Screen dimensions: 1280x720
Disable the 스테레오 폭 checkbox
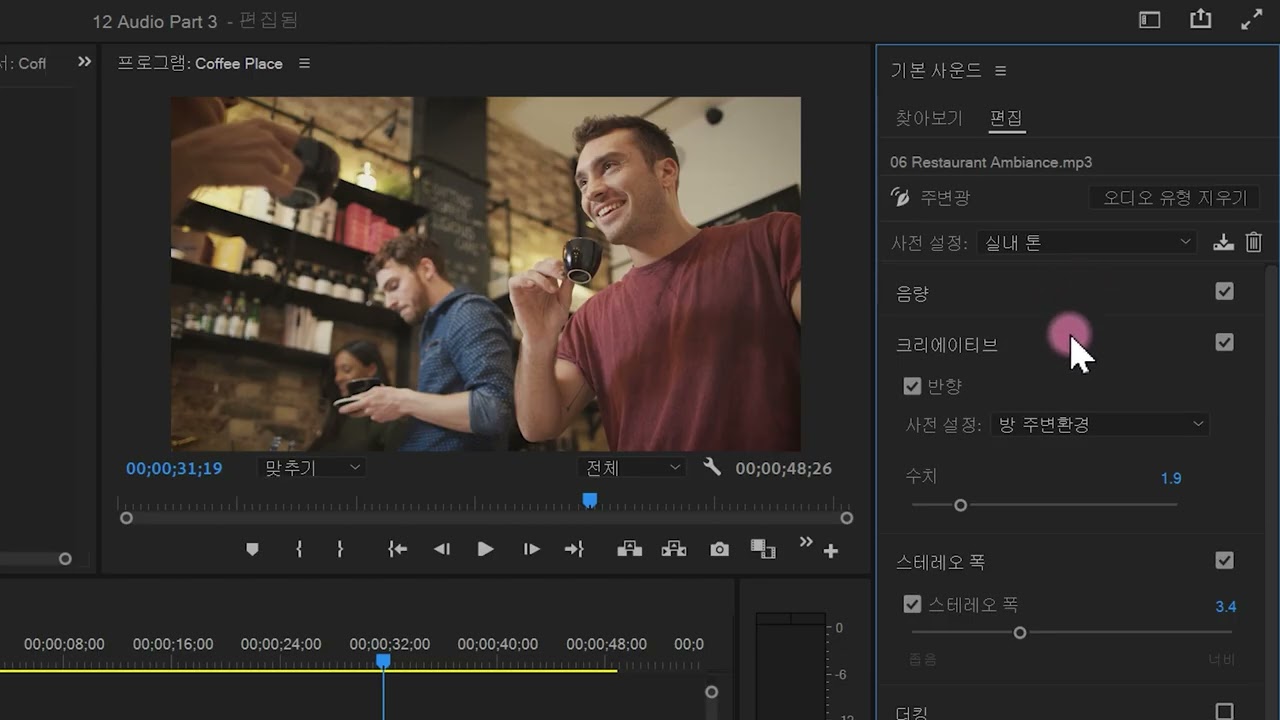pyautogui.click(x=912, y=604)
